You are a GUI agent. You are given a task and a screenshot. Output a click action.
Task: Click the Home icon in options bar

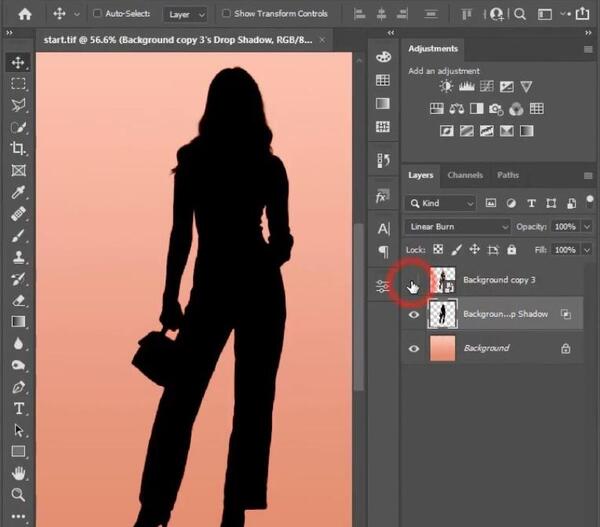tap(25, 14)
